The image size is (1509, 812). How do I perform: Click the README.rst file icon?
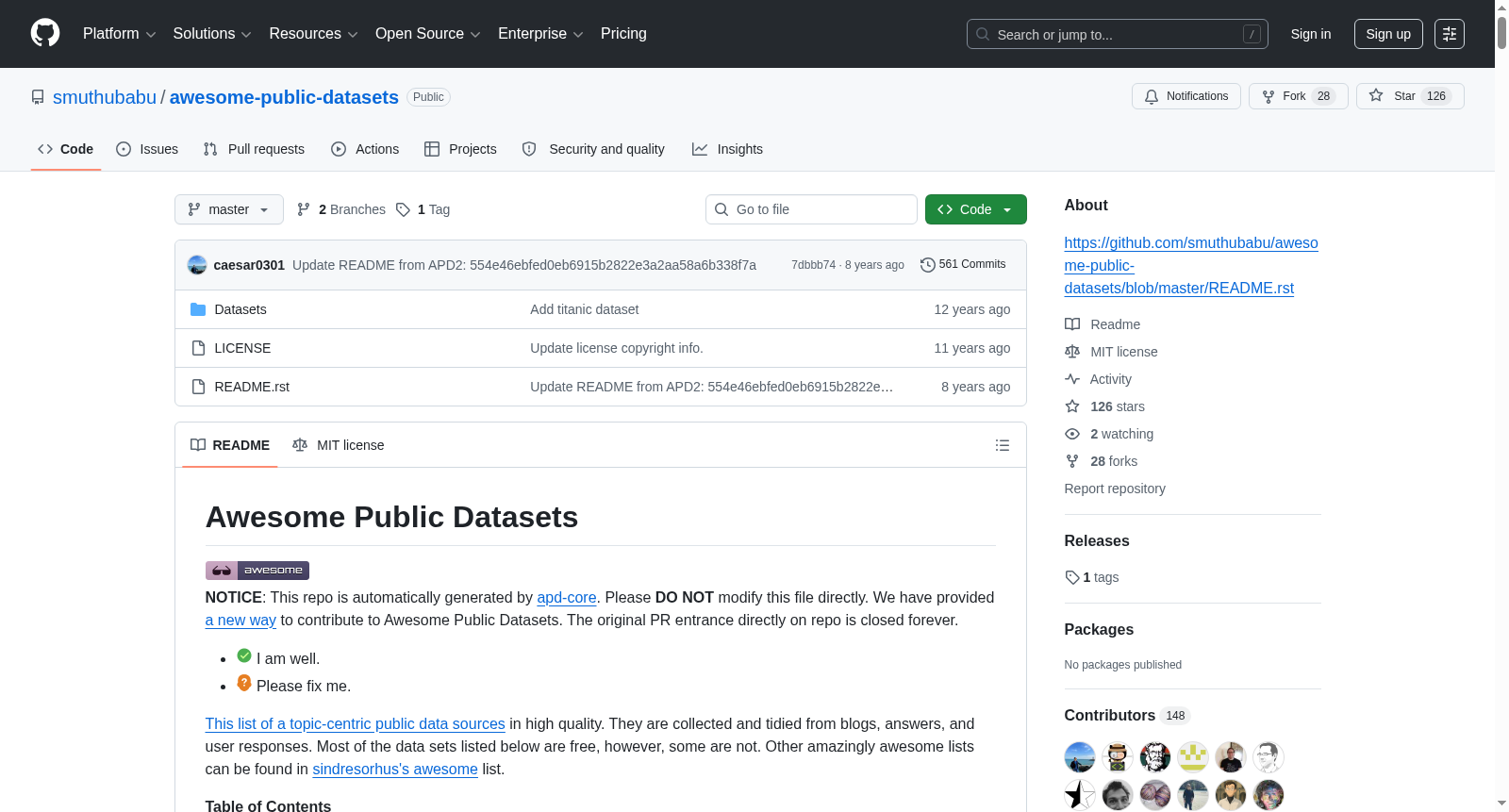pyautogui.click(x=198, y=387)
